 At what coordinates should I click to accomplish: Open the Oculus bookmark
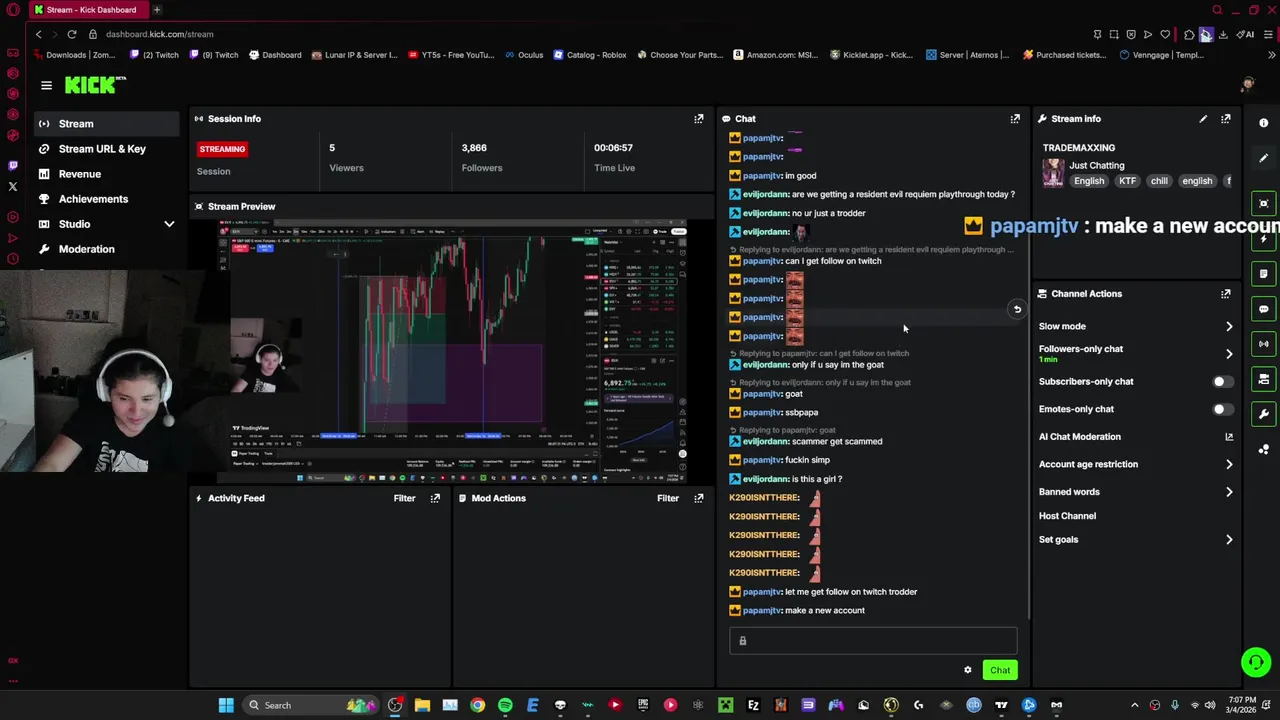[x=524, y=55]
